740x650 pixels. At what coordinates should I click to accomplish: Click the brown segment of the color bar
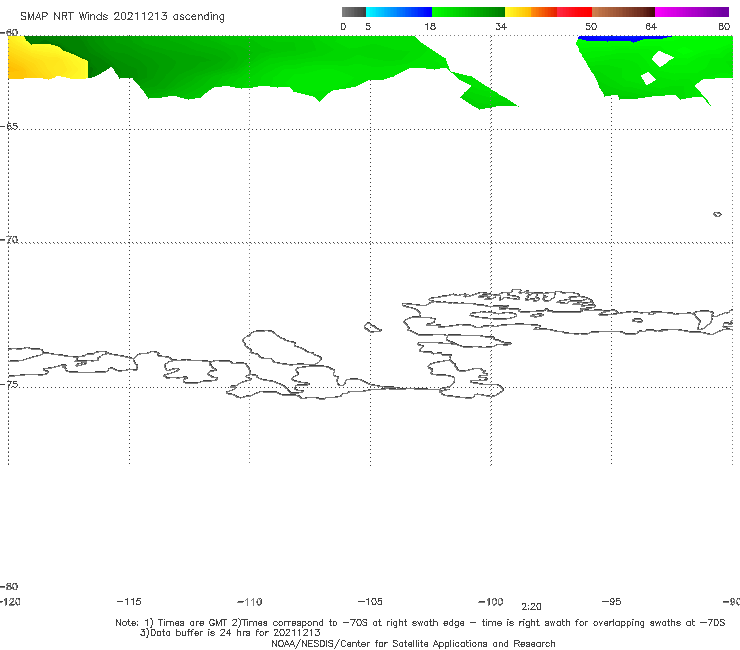tap(623, 12)
